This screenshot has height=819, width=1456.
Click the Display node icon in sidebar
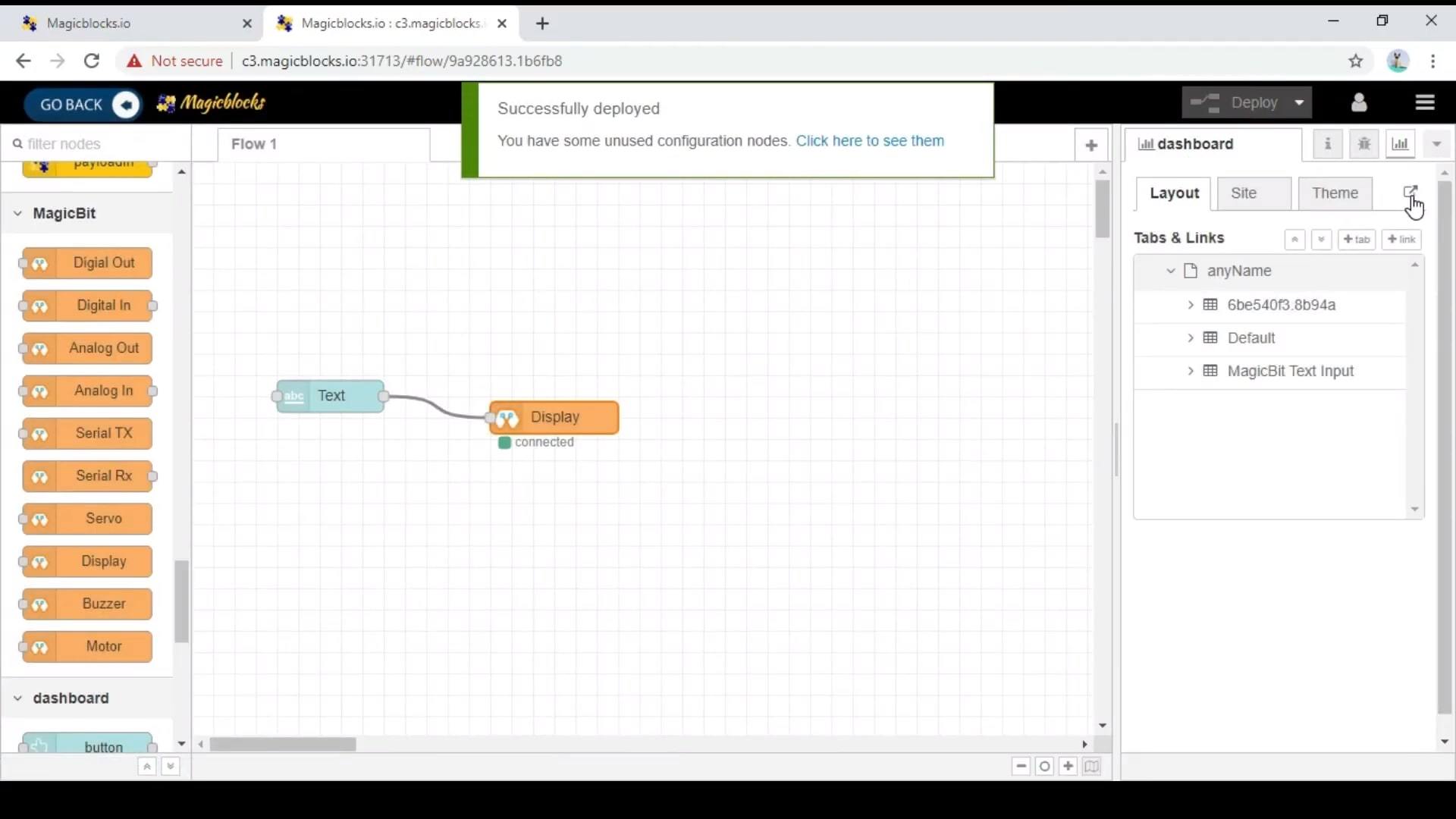click(39, 561)
